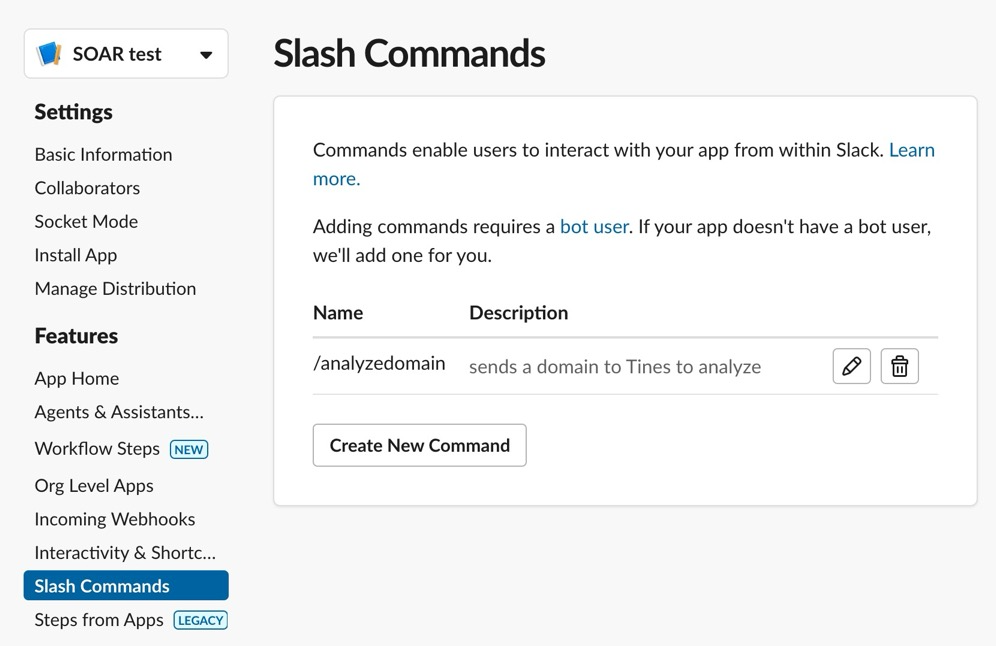This screenshot has height=646, width=996.
Task: Select Org Level Apps
Action: click(94, 486)
